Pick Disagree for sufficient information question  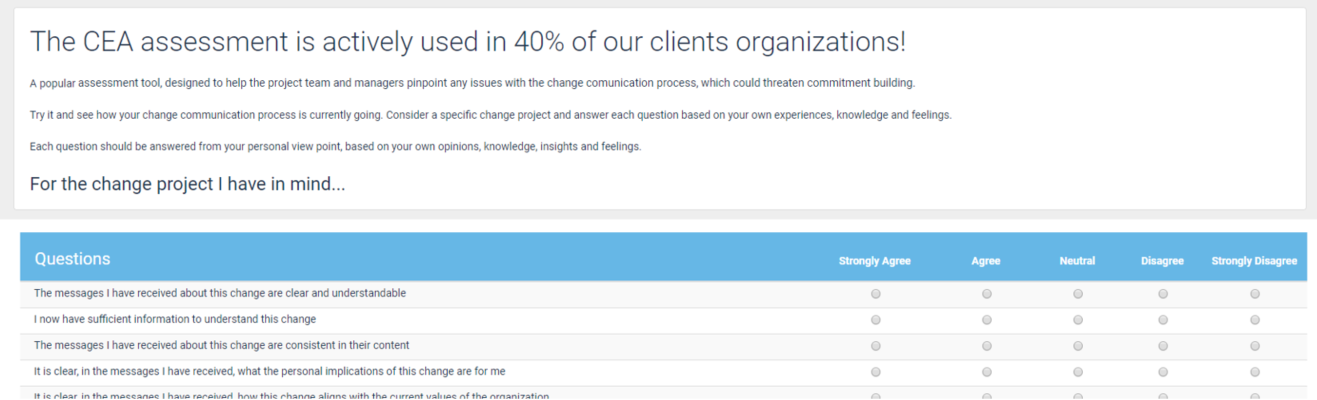click(x=1163, y=320)
